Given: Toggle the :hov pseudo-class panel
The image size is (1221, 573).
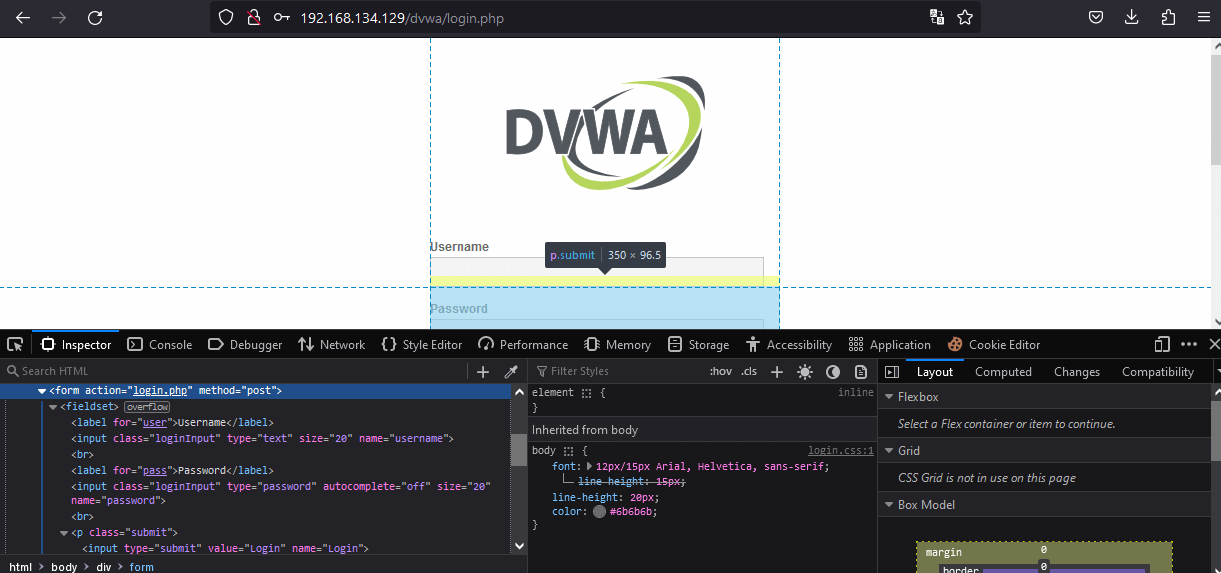Looking at the screenshot, I should (x=720, y=372).
